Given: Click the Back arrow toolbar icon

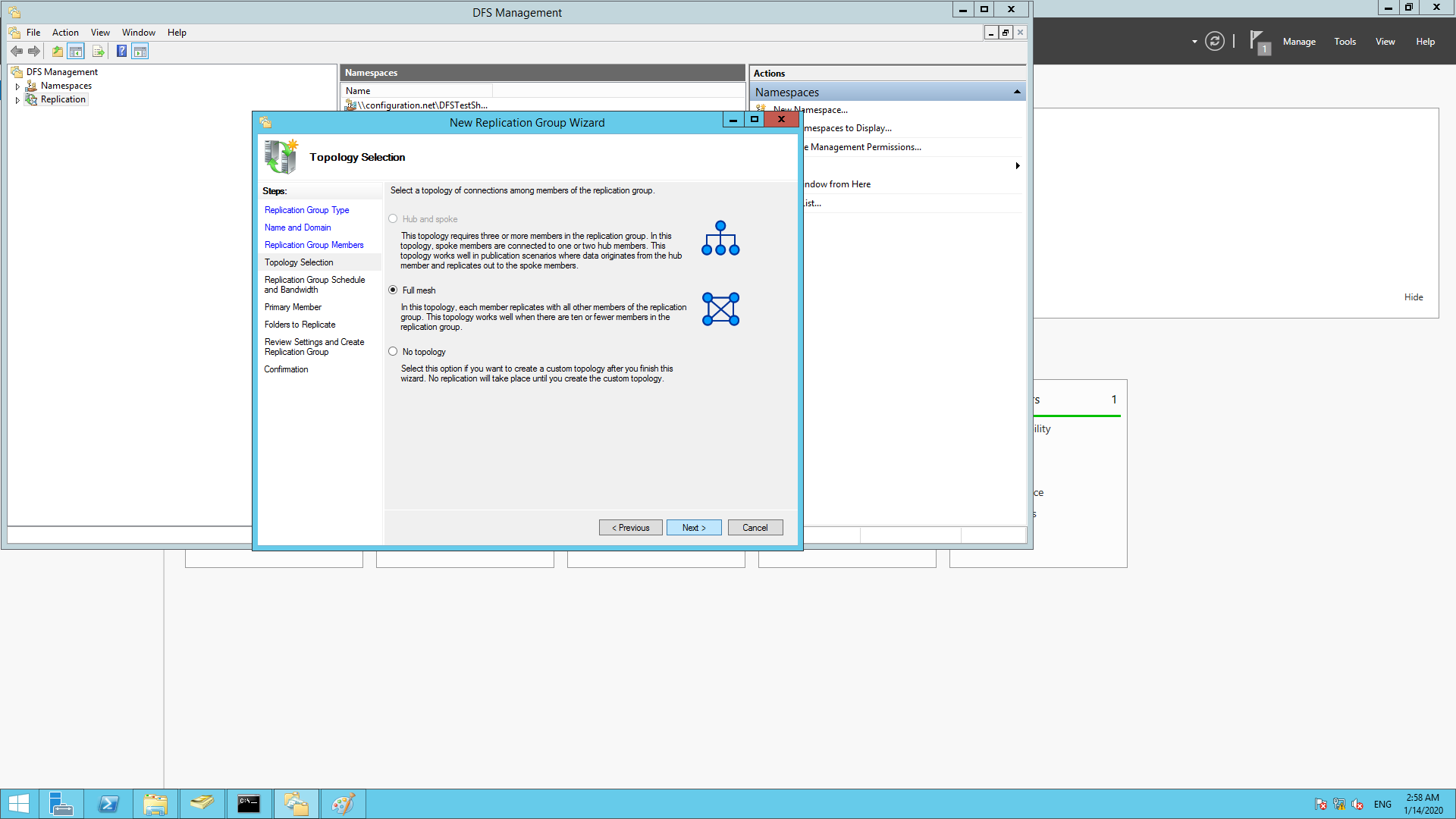Looking at the screenshot, I should tap(17, 52).
